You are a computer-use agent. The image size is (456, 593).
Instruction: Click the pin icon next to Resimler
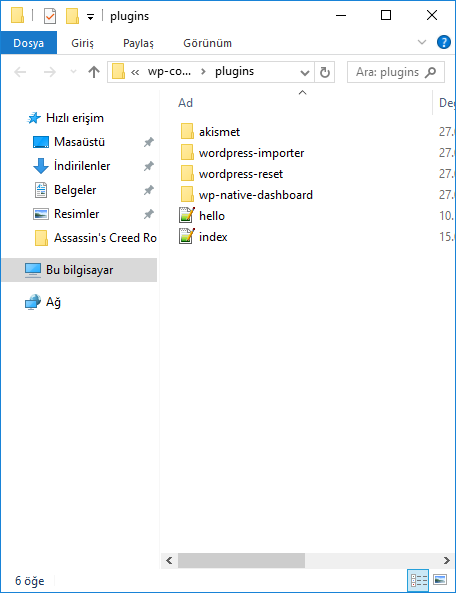[149, 214]
